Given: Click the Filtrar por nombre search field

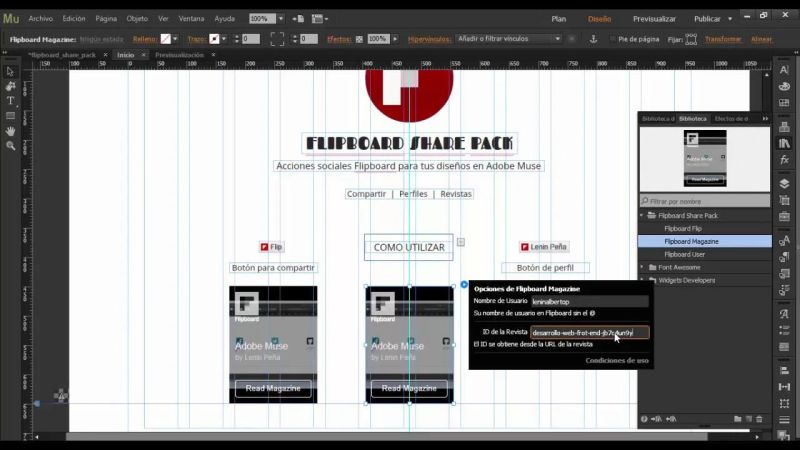Looking at the screenshot, I should coord(705,201).
